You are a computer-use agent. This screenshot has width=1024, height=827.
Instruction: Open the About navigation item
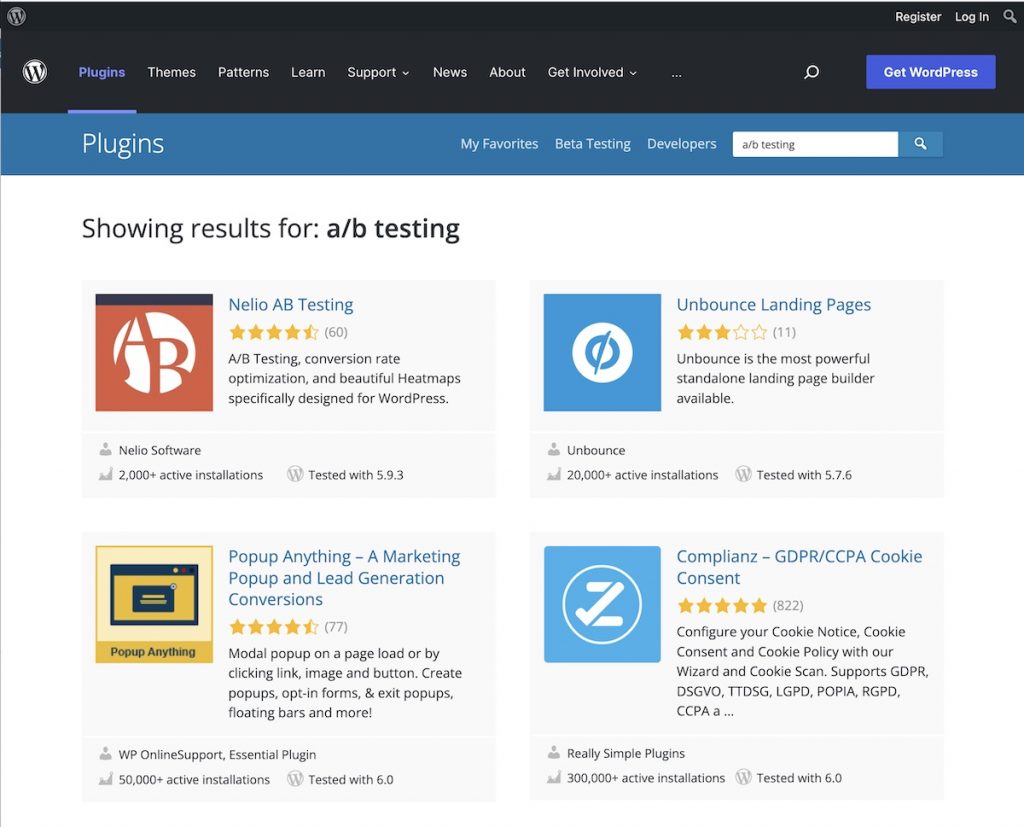pos(507,73)
